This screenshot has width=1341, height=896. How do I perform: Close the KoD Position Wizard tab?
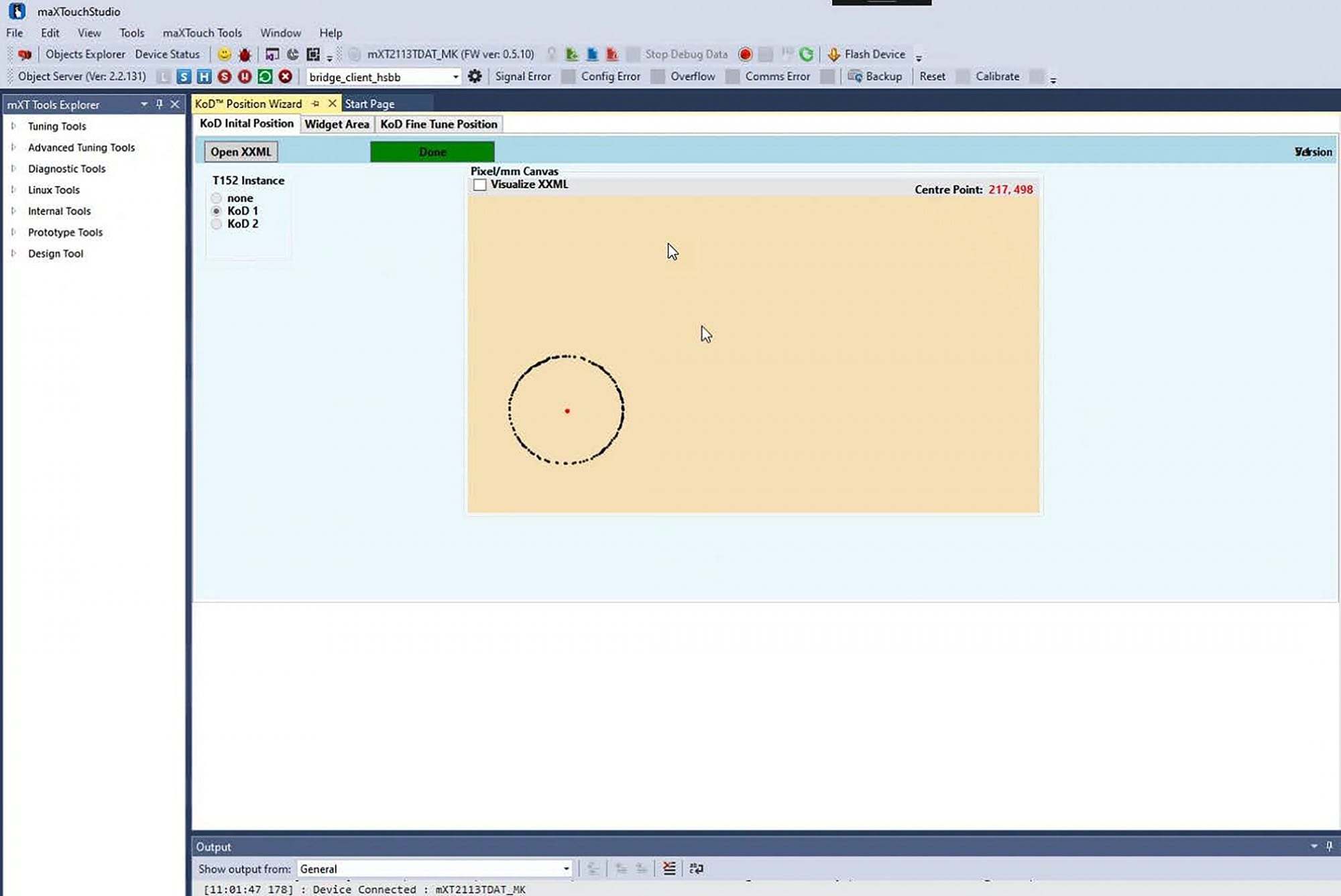tap(332, 104)
